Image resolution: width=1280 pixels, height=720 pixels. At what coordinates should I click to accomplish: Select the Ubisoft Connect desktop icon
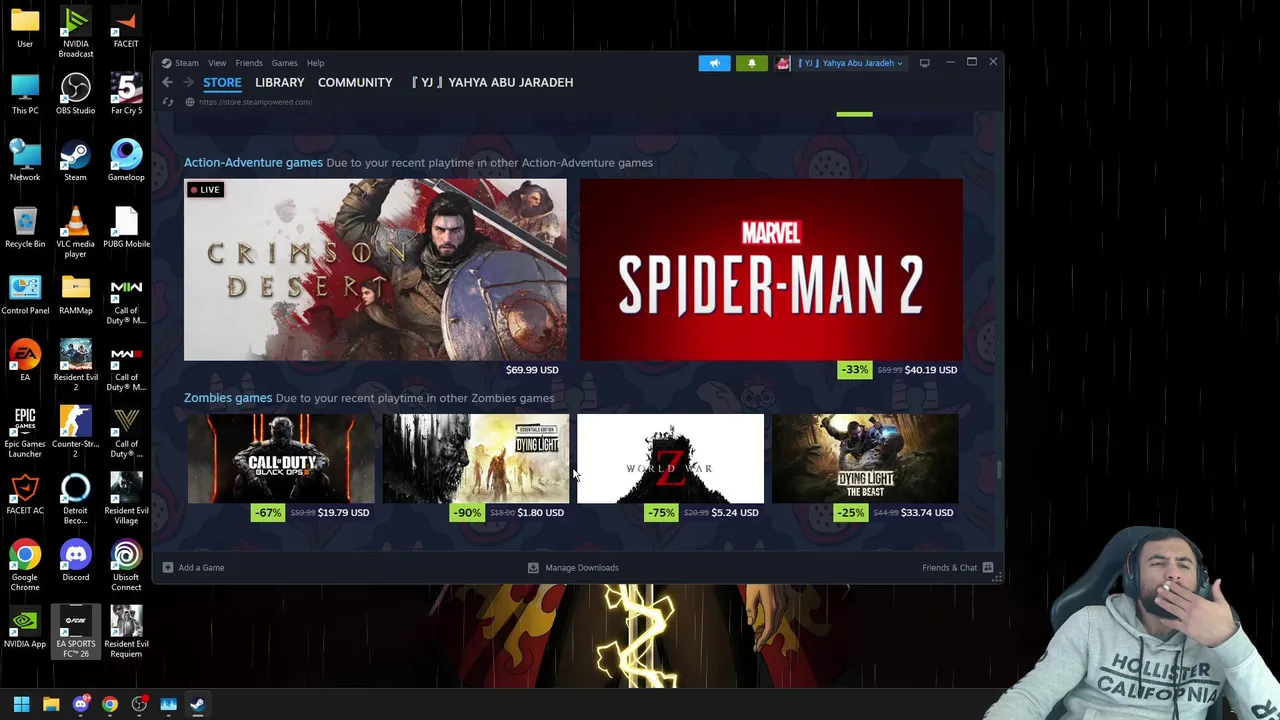click(x=126, y=566)
